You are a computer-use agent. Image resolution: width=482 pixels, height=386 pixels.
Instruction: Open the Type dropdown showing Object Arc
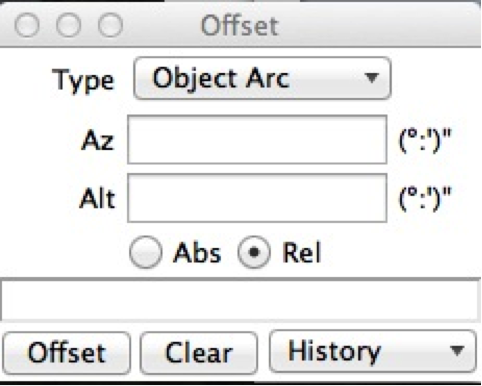pyautogui.click(x=262, y=78)
